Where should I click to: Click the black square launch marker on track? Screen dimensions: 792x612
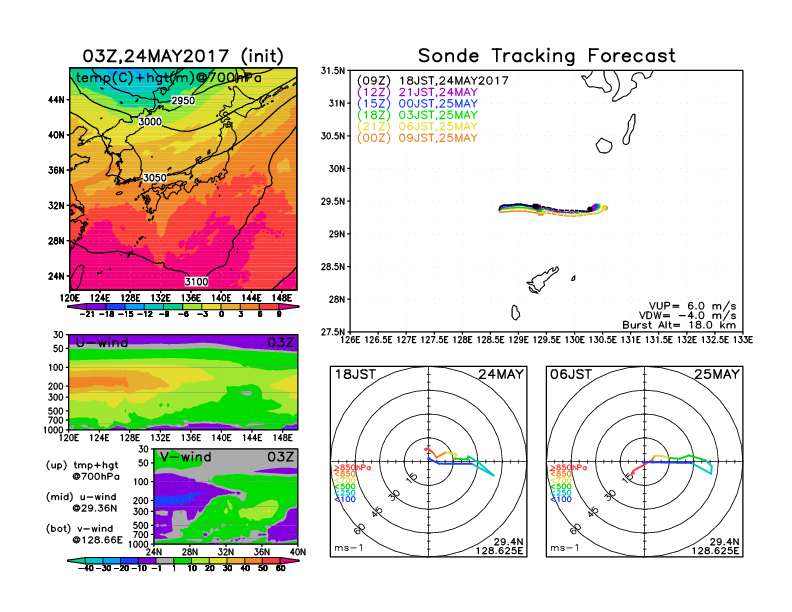(x=536, y=206)
